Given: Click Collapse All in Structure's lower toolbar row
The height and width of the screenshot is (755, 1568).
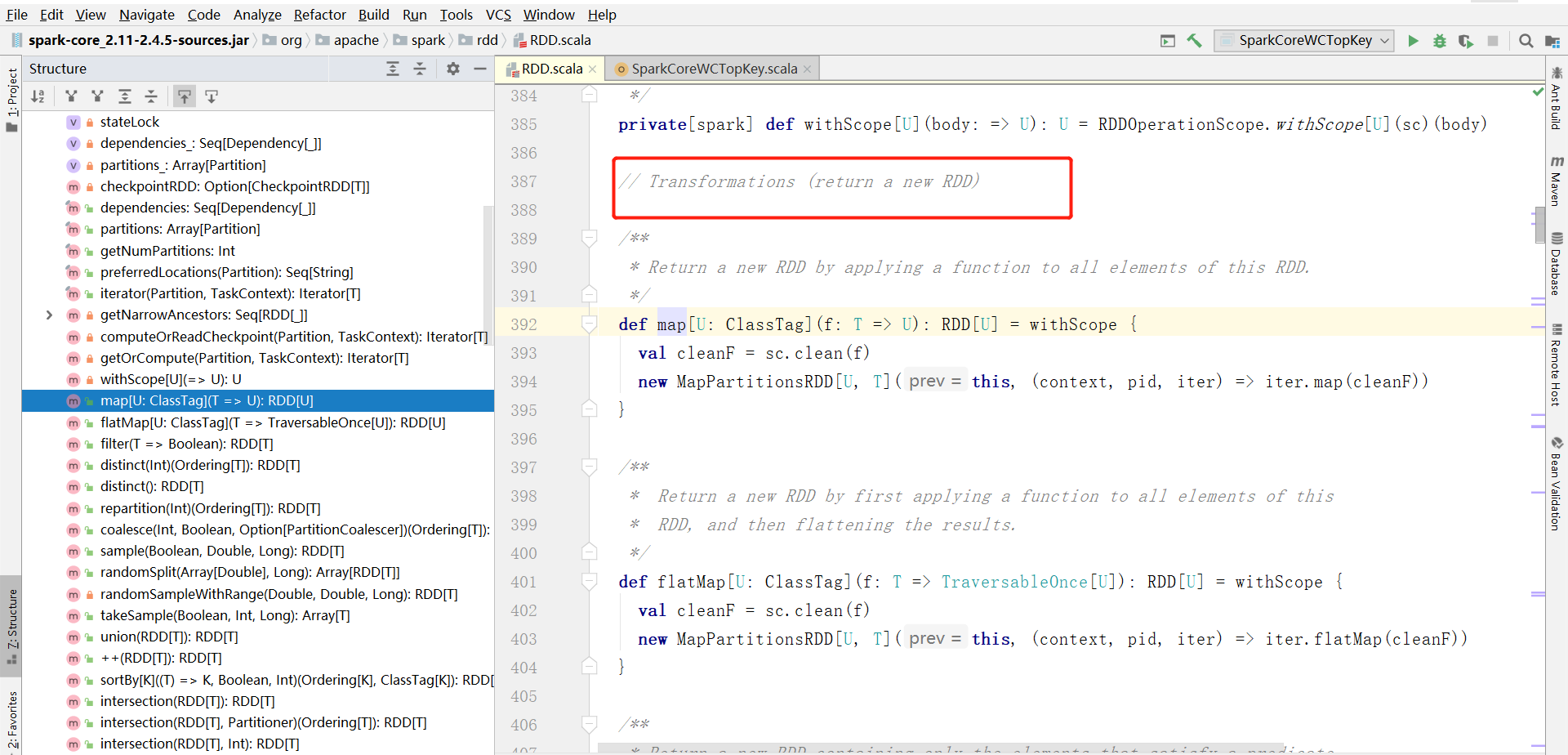Looking at the screenshot, I should (151, 96).
